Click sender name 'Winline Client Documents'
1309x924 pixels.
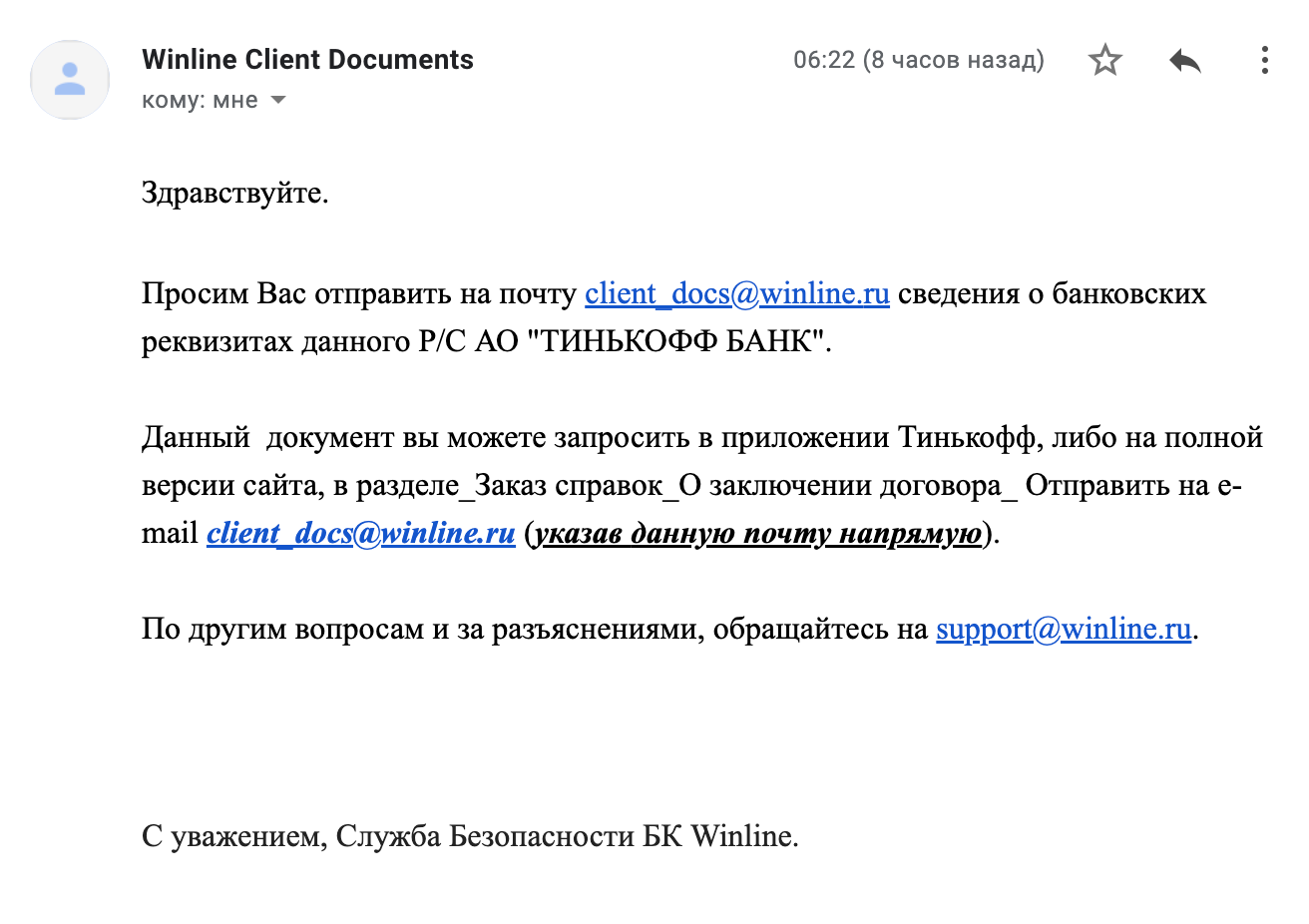[x=307, y=60]
